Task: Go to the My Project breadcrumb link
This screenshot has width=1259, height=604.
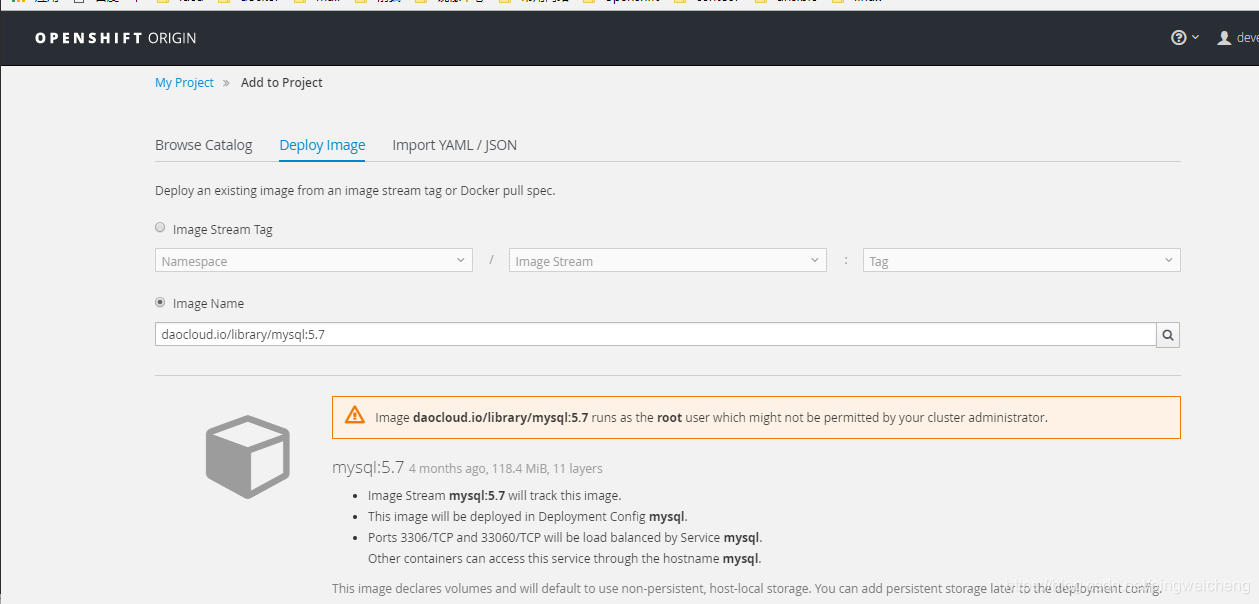Action: click(x=184, y=83)
